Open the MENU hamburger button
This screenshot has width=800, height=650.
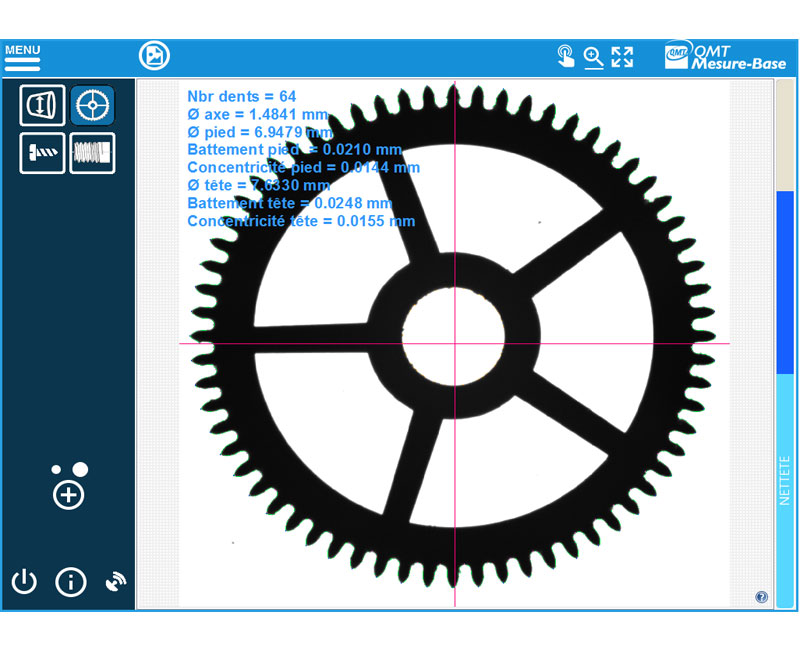(x=22, y=56)
